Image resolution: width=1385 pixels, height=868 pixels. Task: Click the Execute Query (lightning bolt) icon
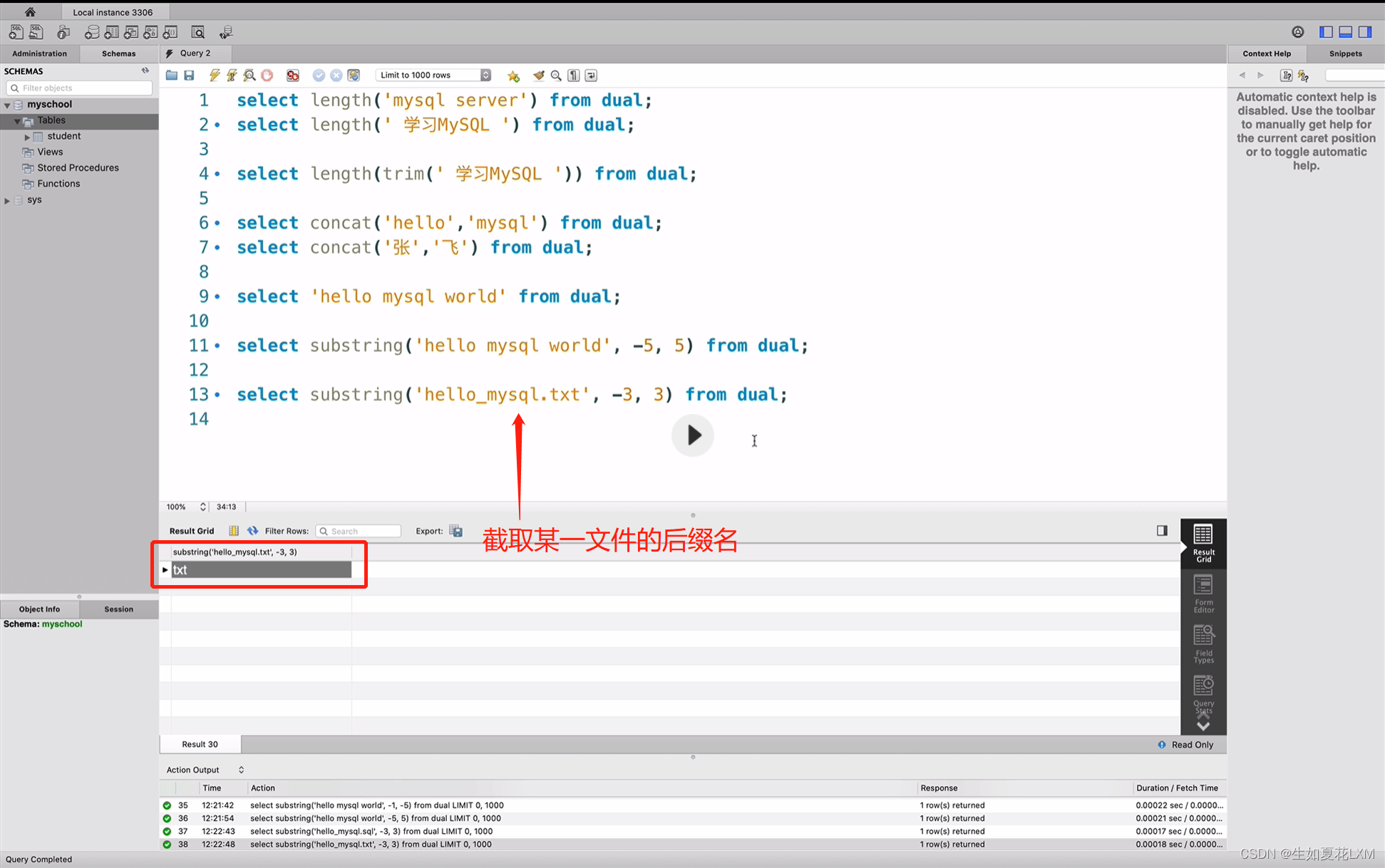(x=213, y=75)
